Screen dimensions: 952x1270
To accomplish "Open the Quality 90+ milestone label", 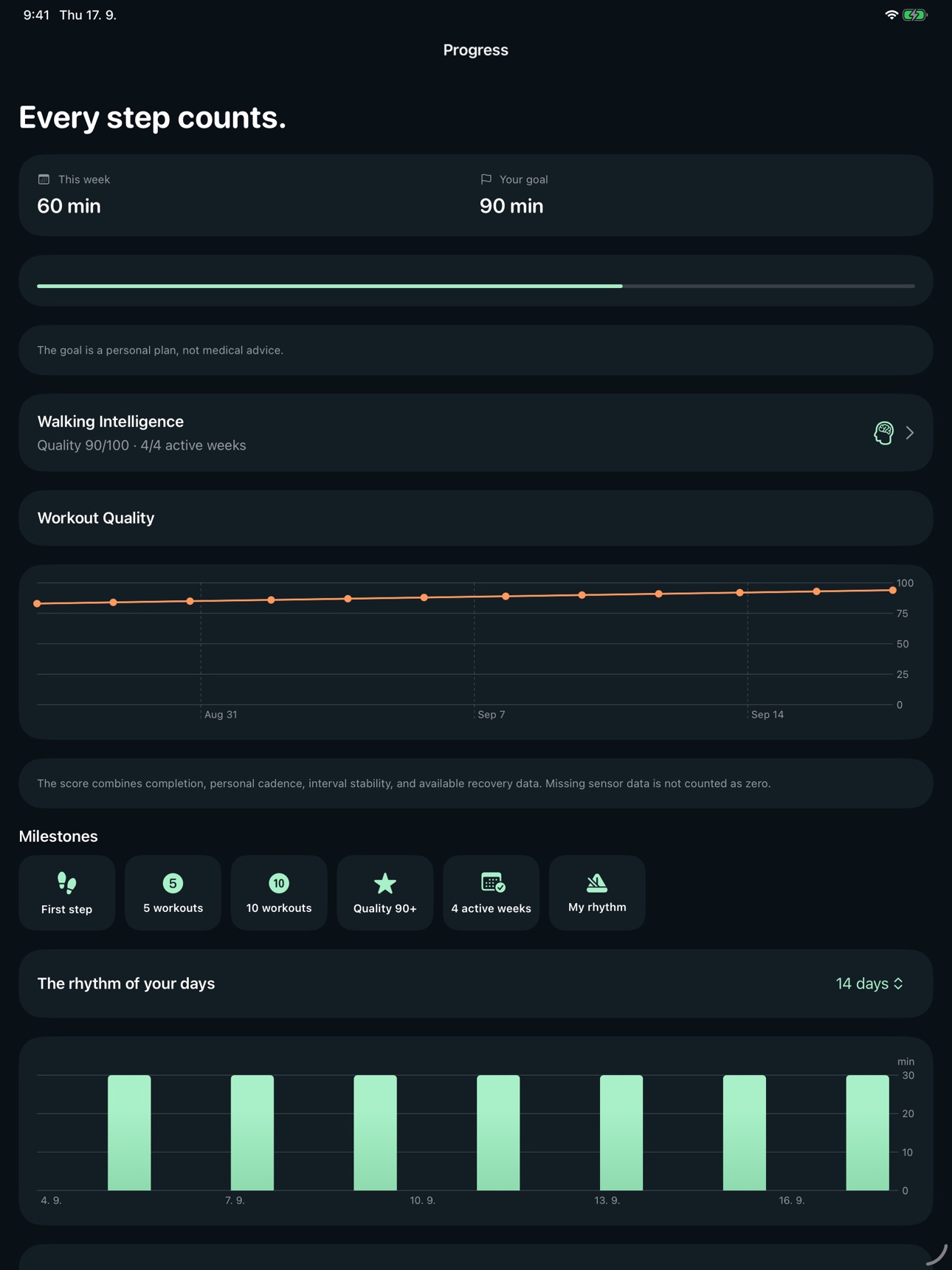I will (385, 909).
